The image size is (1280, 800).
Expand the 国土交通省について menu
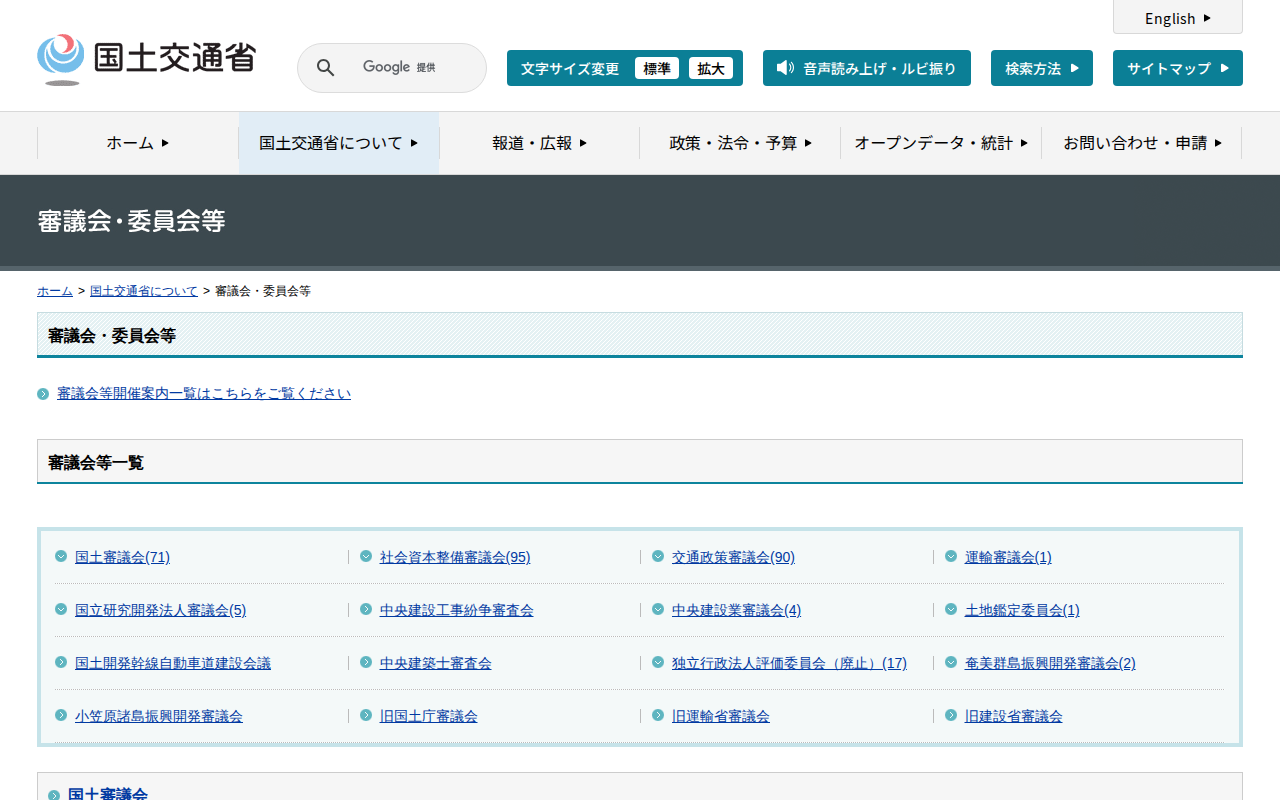pyautogui.click(x=338, y=143)
